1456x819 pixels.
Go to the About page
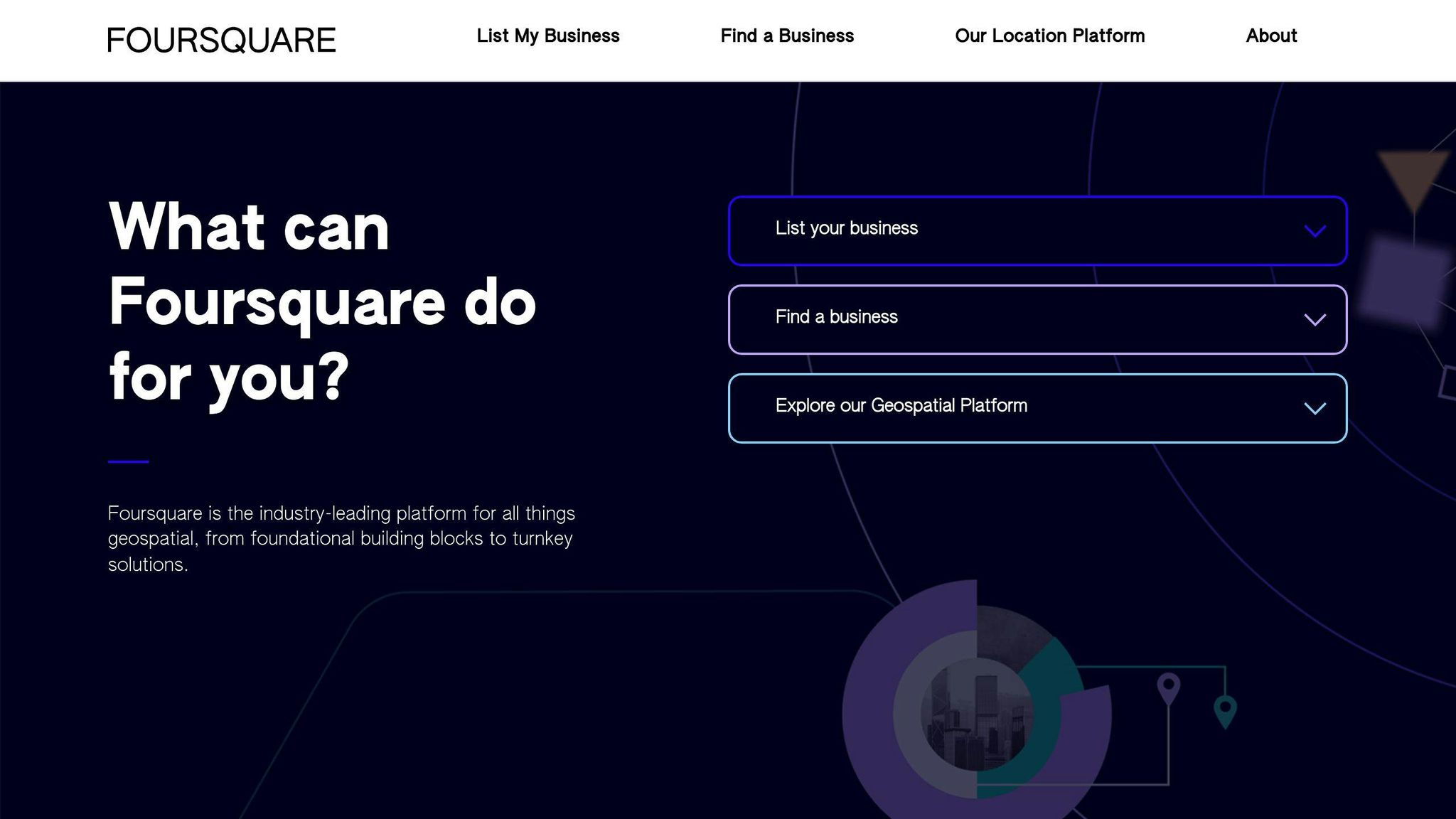coord(1270,36)
